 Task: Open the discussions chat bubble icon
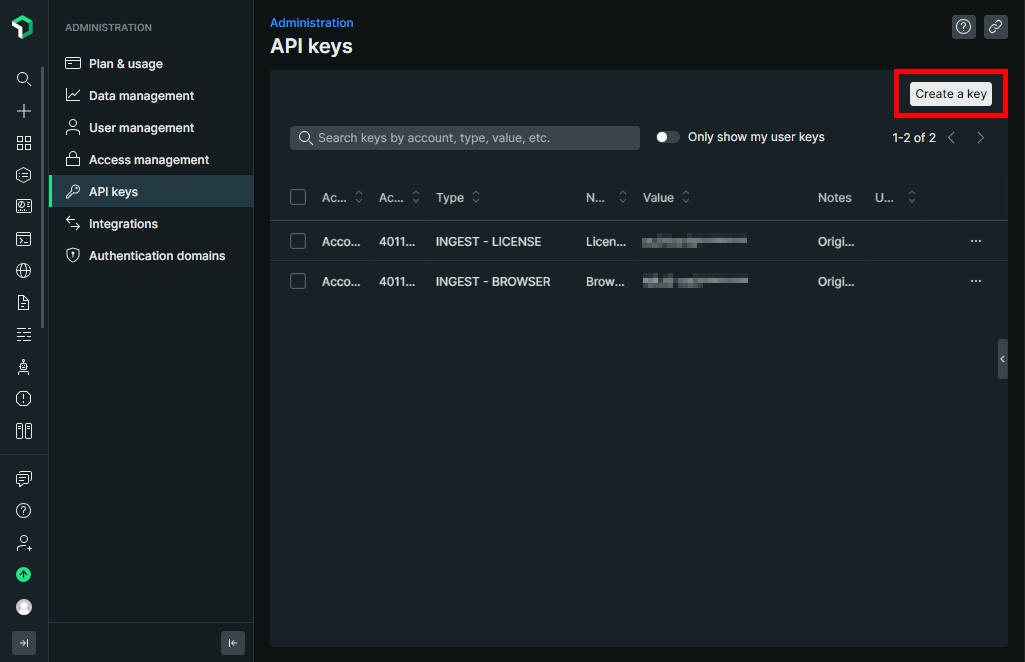(24, 479)
